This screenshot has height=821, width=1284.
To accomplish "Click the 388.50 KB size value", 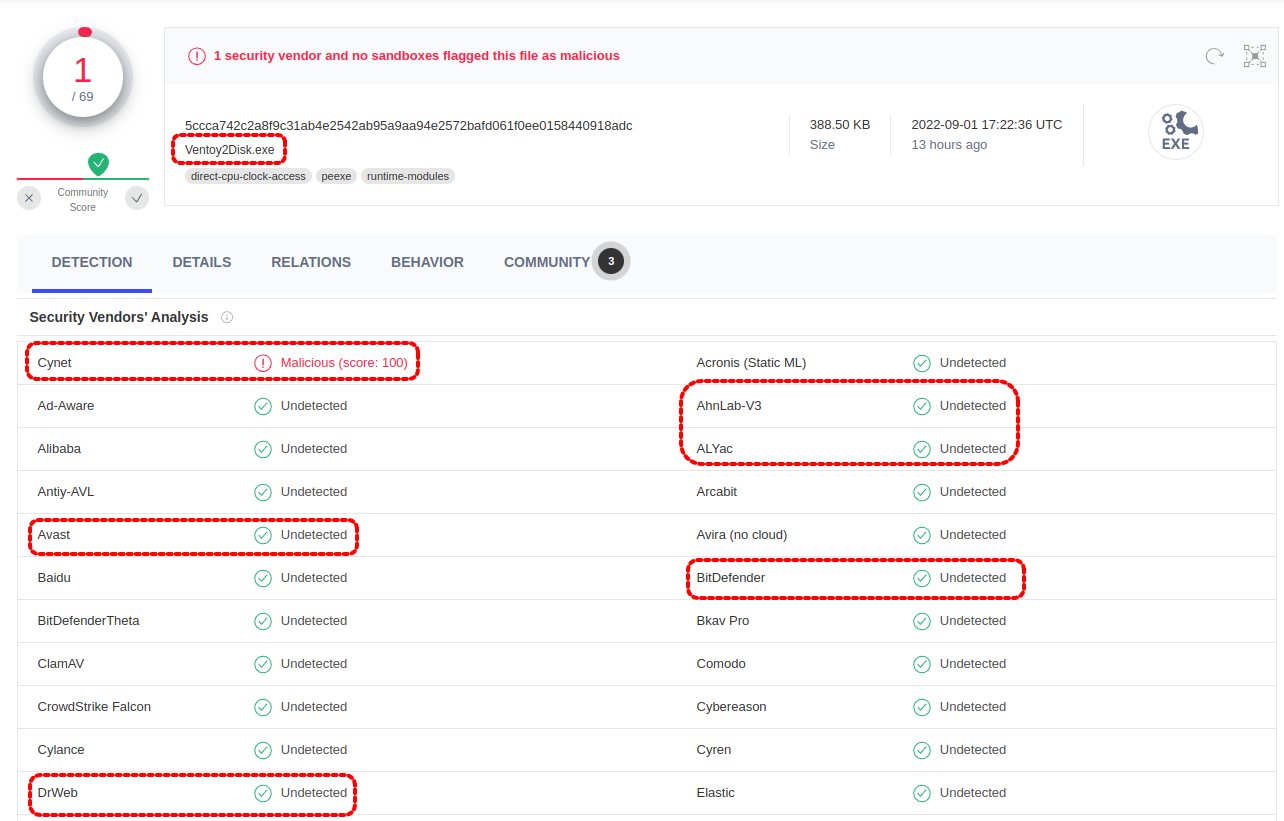I will pos(840,125).
